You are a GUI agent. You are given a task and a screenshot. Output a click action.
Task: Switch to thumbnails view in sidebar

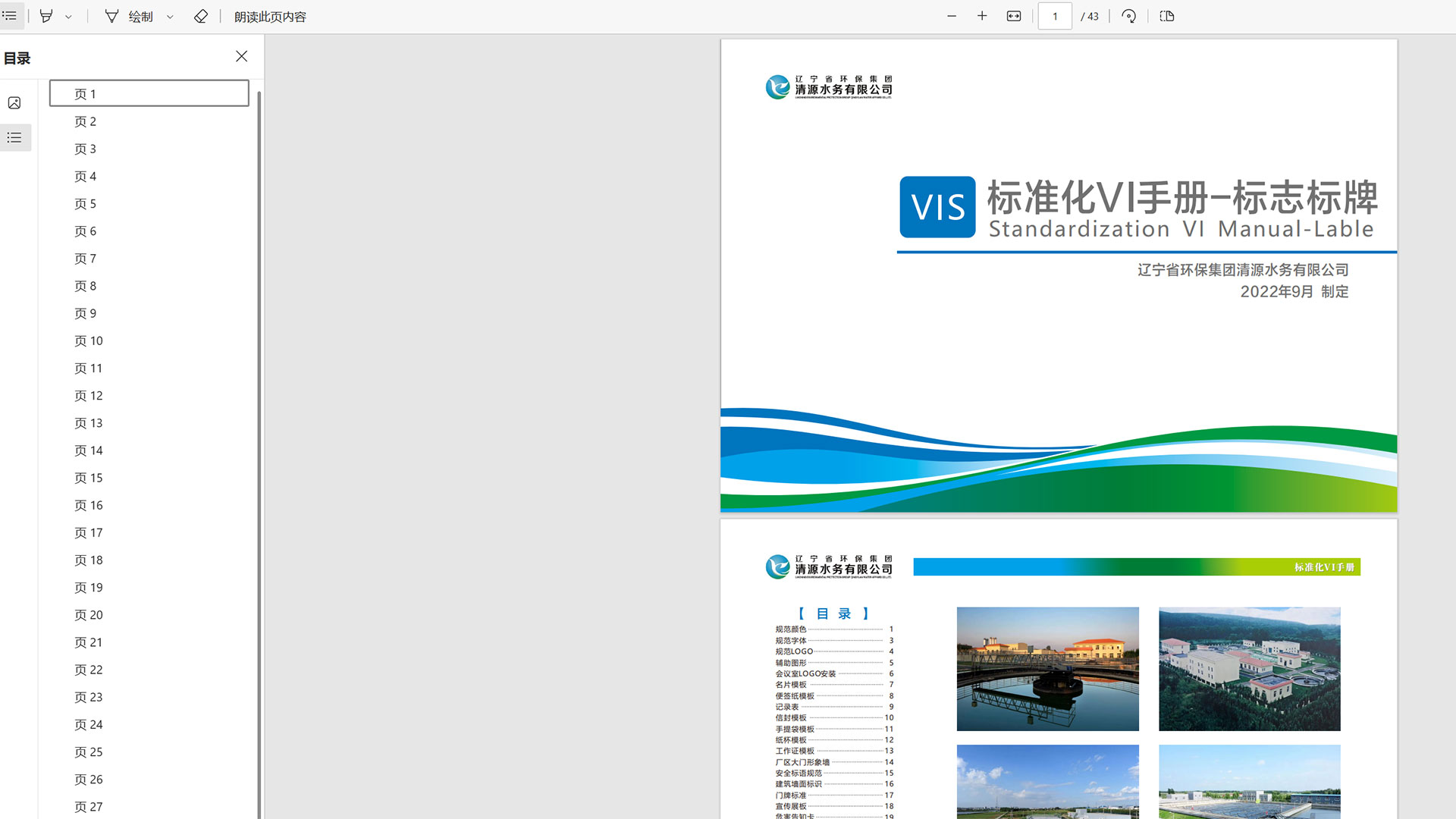14,103
